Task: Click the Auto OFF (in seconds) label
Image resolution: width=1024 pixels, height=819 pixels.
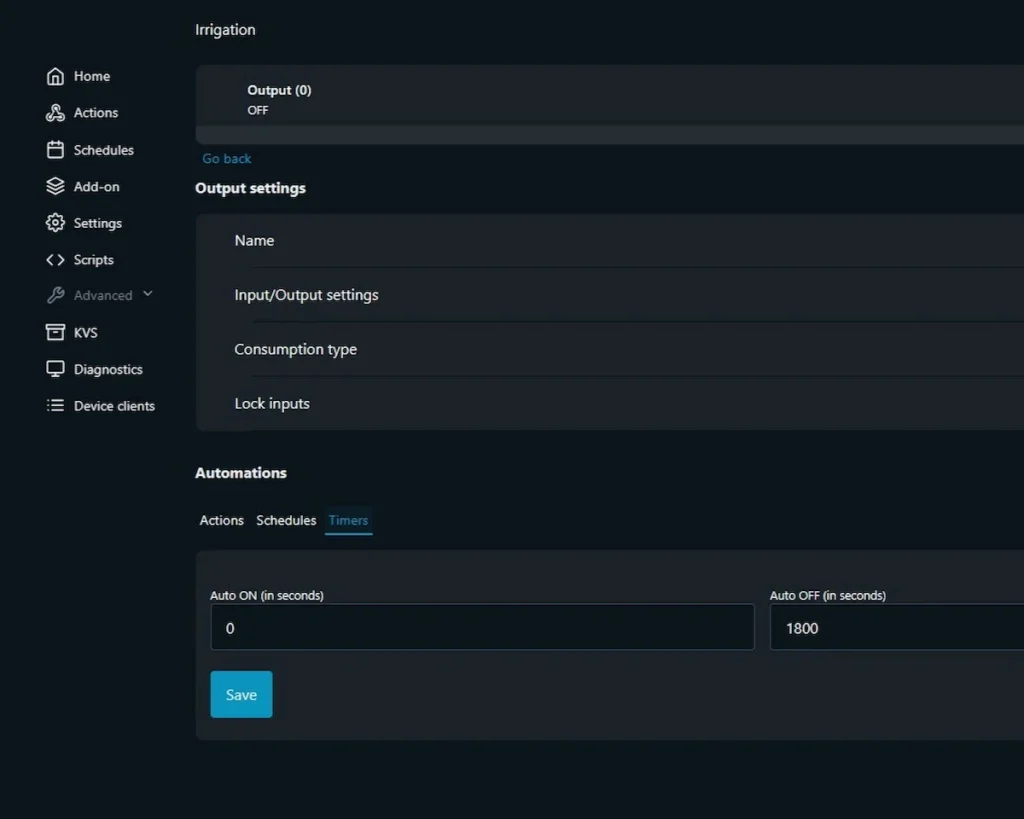Action: pos(827,596)
